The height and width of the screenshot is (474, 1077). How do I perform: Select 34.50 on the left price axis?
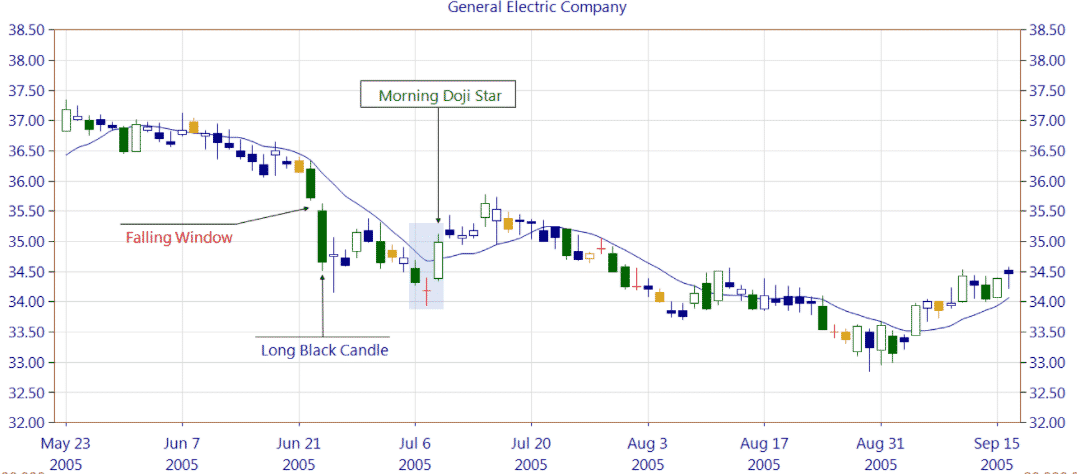pos(25,272)
